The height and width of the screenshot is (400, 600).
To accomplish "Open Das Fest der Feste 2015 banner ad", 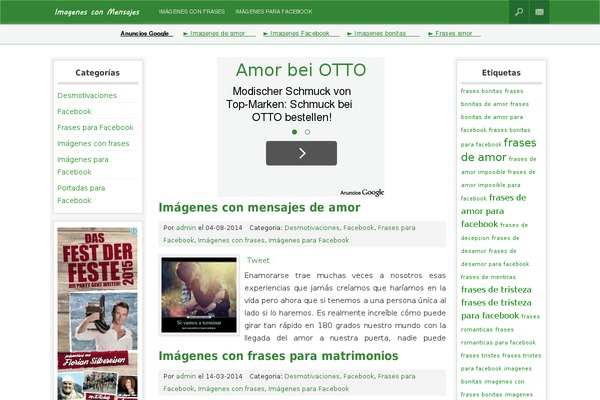I will [x=98, y=313].
